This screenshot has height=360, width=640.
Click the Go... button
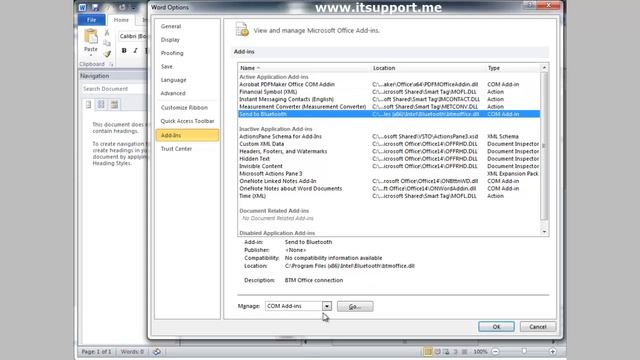[x=355, y=307]
